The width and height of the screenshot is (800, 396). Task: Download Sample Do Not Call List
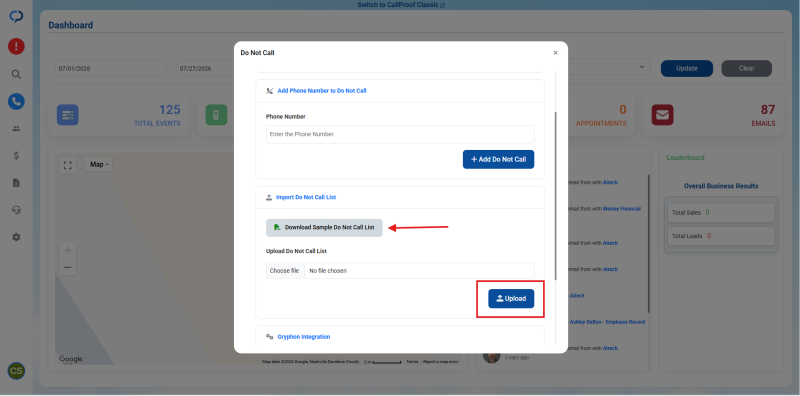click(x=324, y=228)
